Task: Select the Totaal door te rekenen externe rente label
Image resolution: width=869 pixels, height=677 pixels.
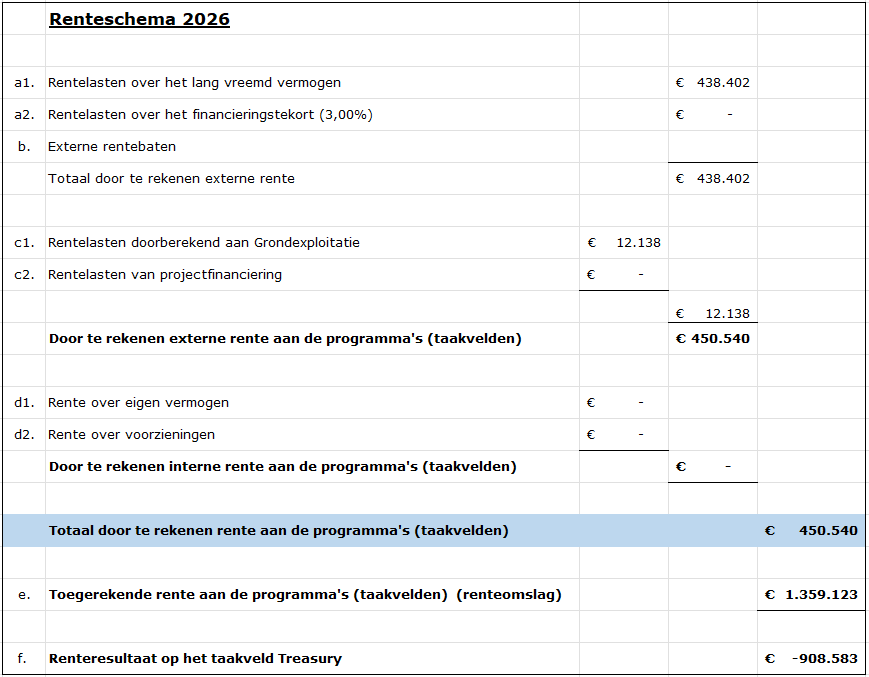Action: click(x=171, y=179)
